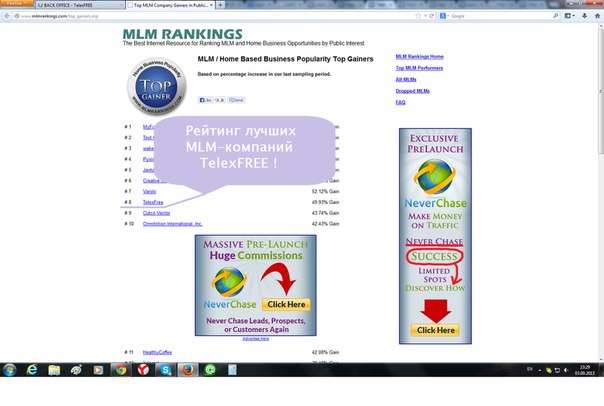
Task: Open the All MLMs link
Action: pos(406,80)
